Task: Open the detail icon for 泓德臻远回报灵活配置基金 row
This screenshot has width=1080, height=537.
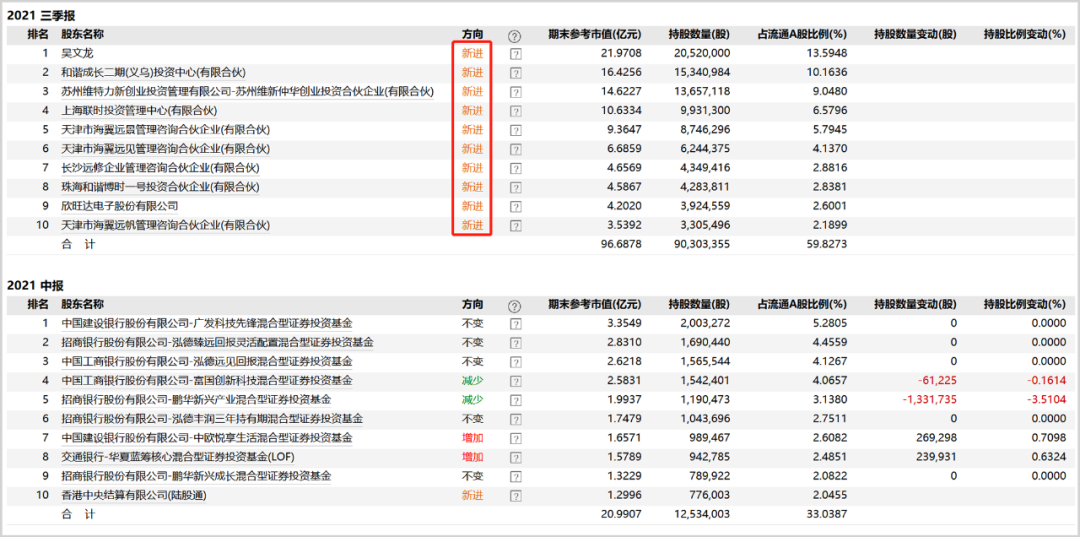Action: [x=515, y=343]
